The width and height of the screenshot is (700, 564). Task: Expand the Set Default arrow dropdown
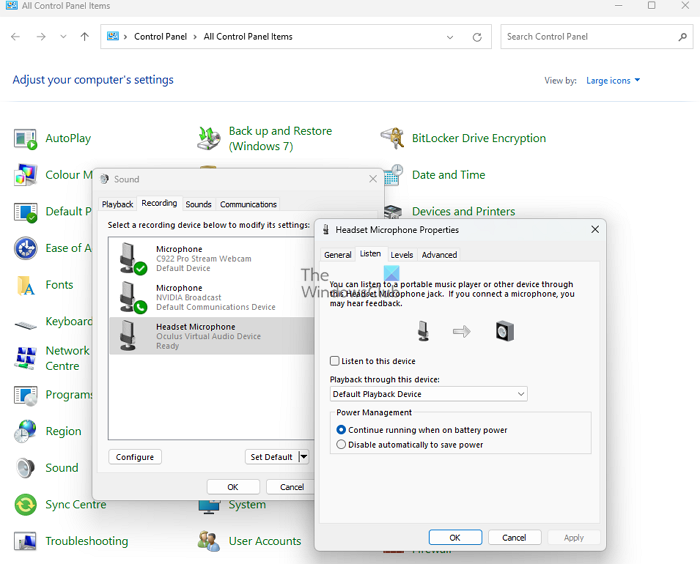tap(304, 457)
